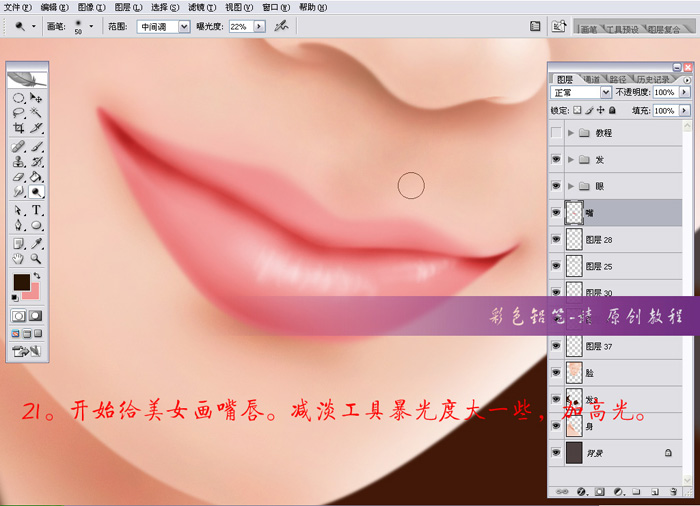Select the Hand tool
This screenshot has height=506, width=700.
[x=18, y=259]
